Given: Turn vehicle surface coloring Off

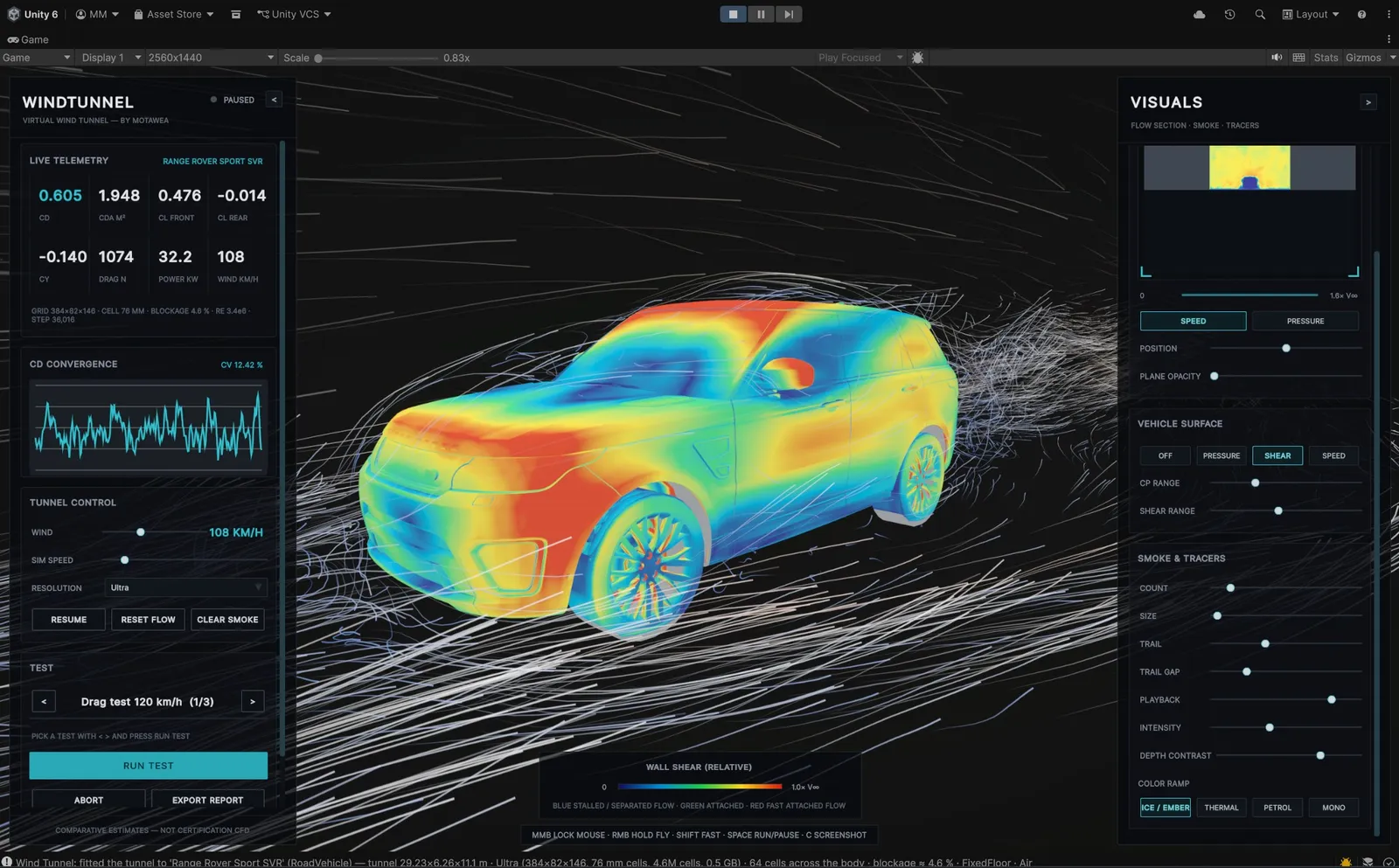Looking at the screenshot, I should 1166,455.
